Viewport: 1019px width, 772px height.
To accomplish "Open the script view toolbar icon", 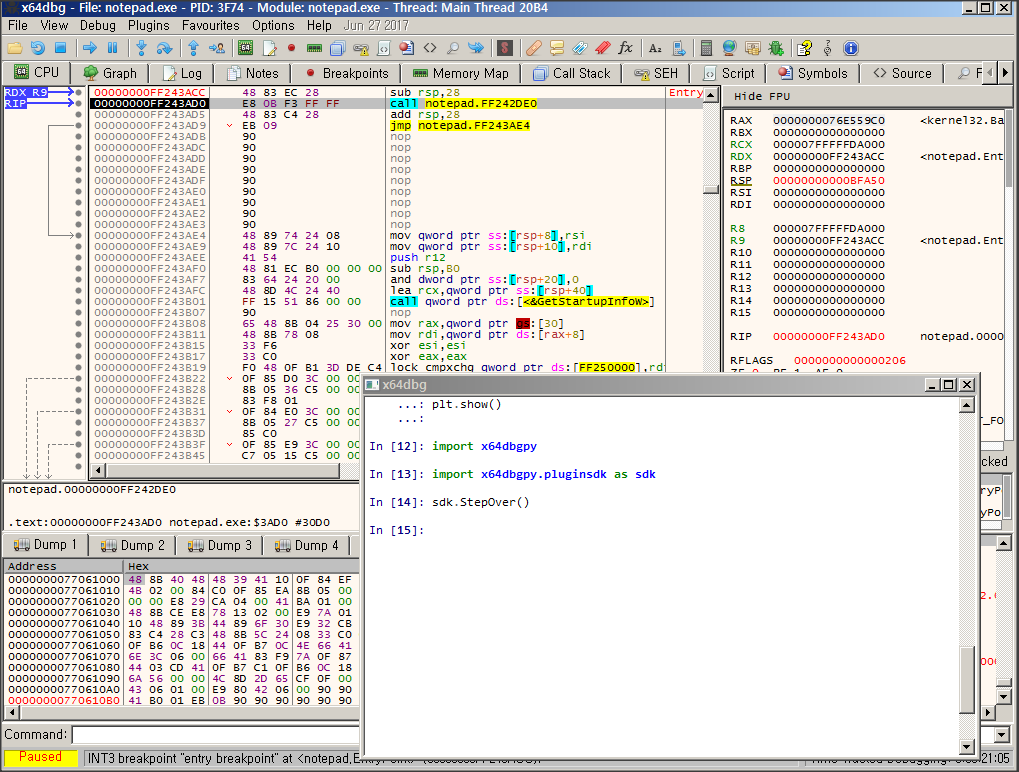I will (383, 48).
